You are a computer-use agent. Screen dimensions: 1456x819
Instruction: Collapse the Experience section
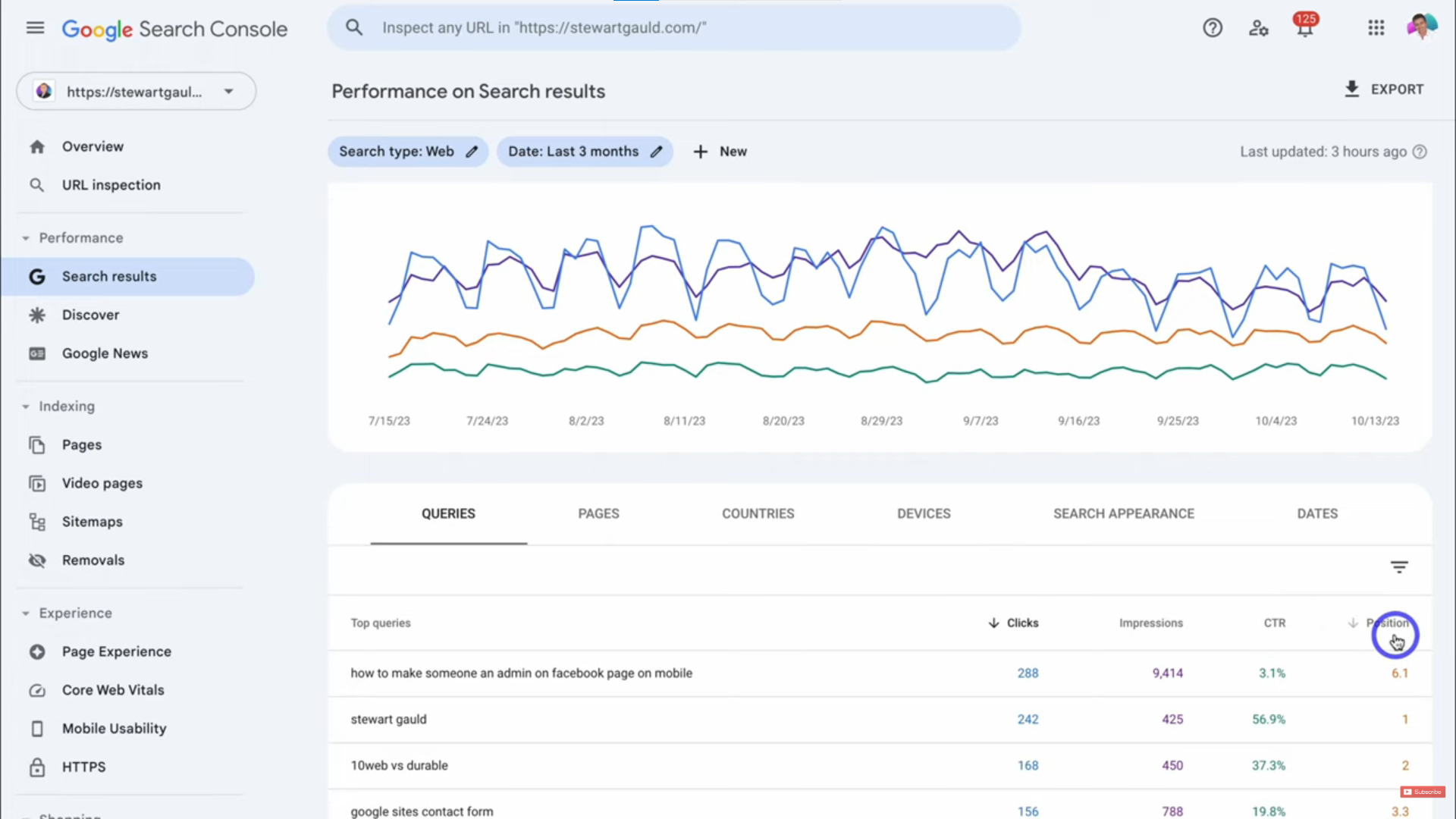click(25, 613)
